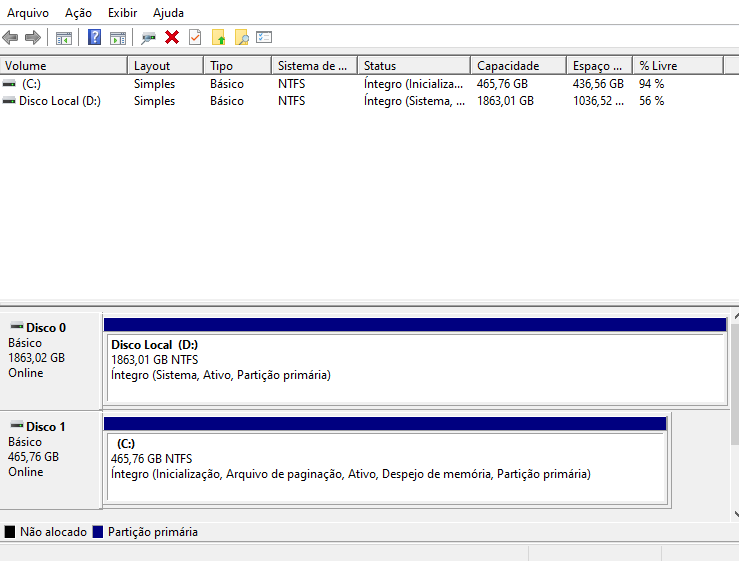Screen dimensions: 739x561
Task: Click the 1863,01 GB capacity cell
Action: pyautogui.click(x=505, y=101)
